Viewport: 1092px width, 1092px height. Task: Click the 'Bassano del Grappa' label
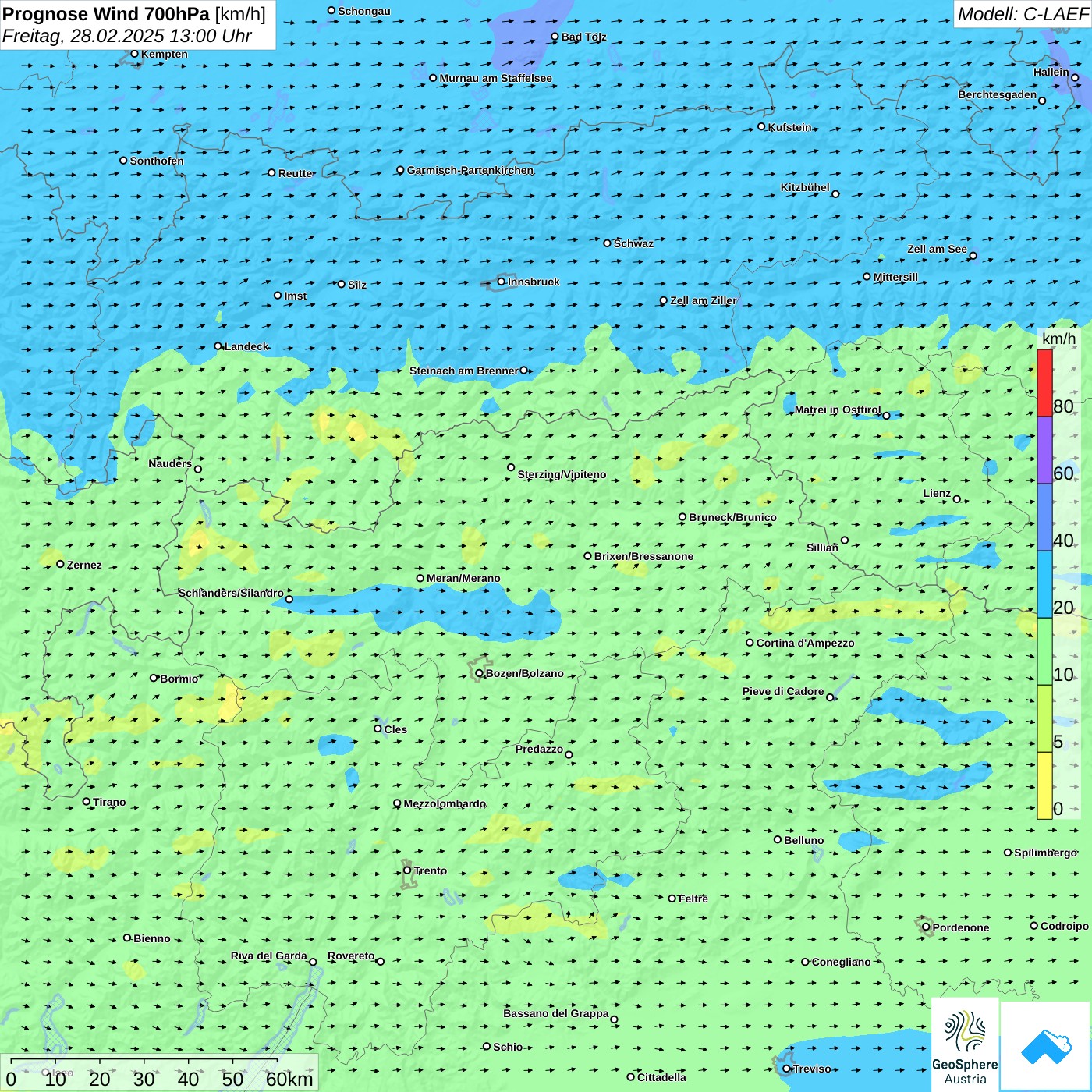(556, 1013)
